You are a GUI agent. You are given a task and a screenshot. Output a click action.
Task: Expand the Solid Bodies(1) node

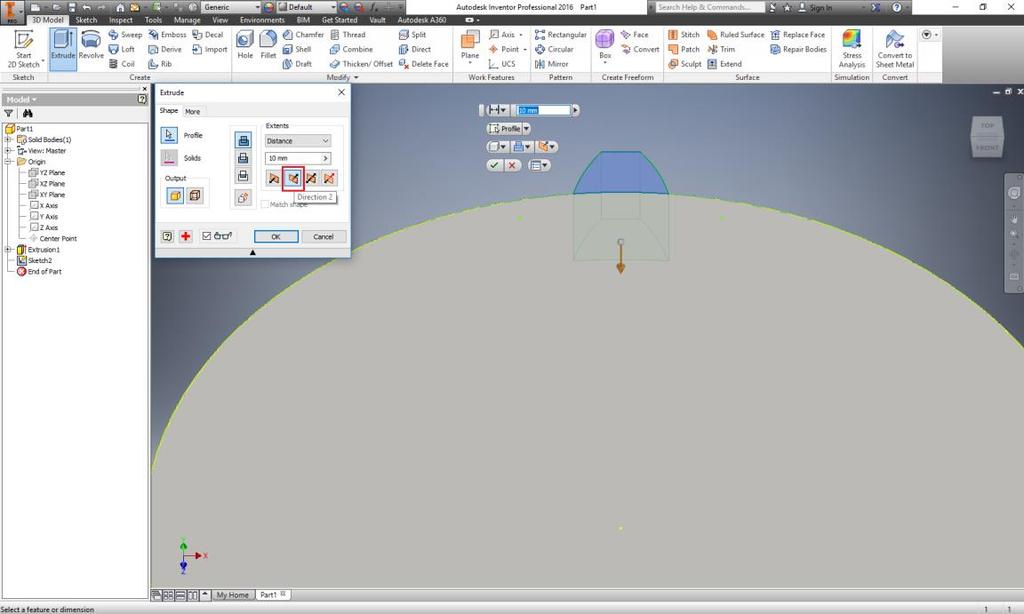coord(8,140)
